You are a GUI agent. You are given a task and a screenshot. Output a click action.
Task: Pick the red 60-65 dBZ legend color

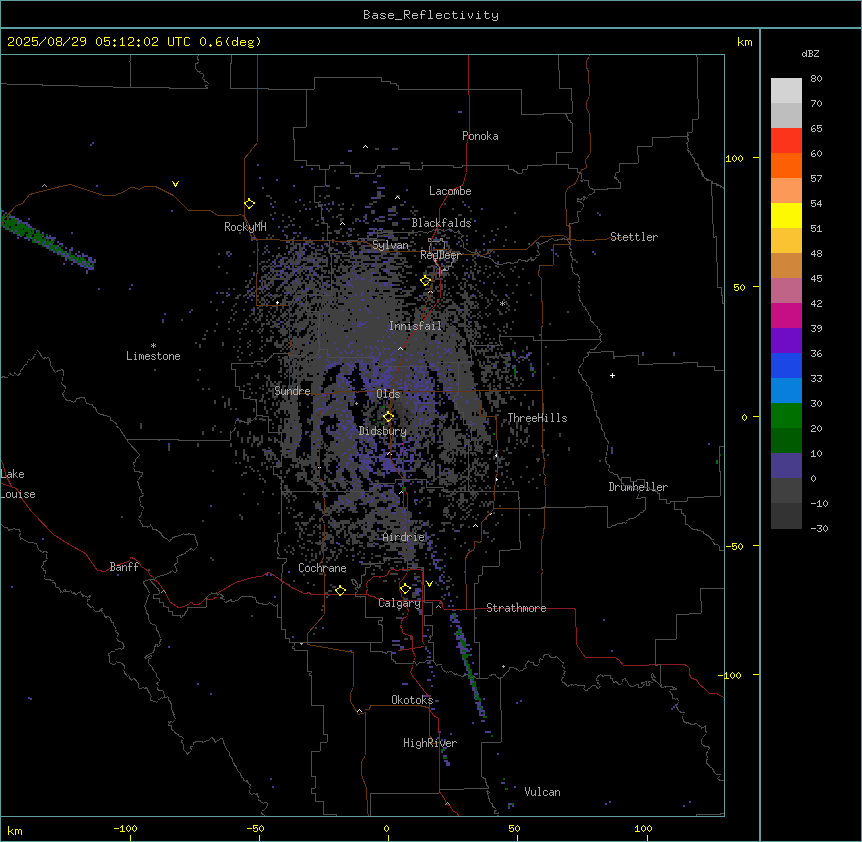[x=786, y=141]
